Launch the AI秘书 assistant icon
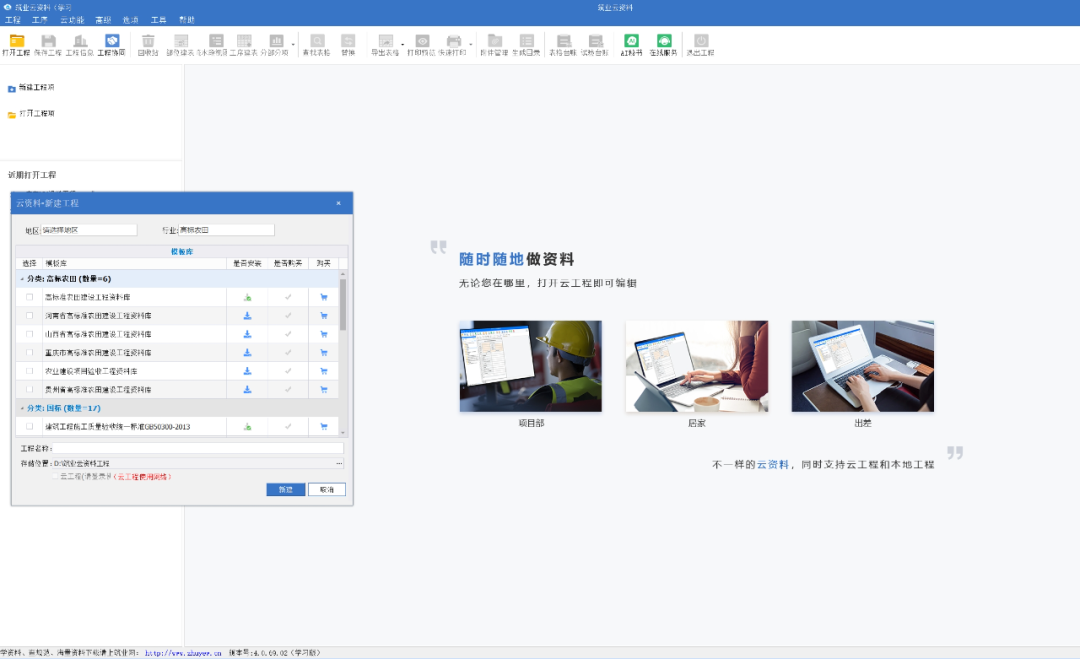 pyautogui.click(x=632, y=45)
